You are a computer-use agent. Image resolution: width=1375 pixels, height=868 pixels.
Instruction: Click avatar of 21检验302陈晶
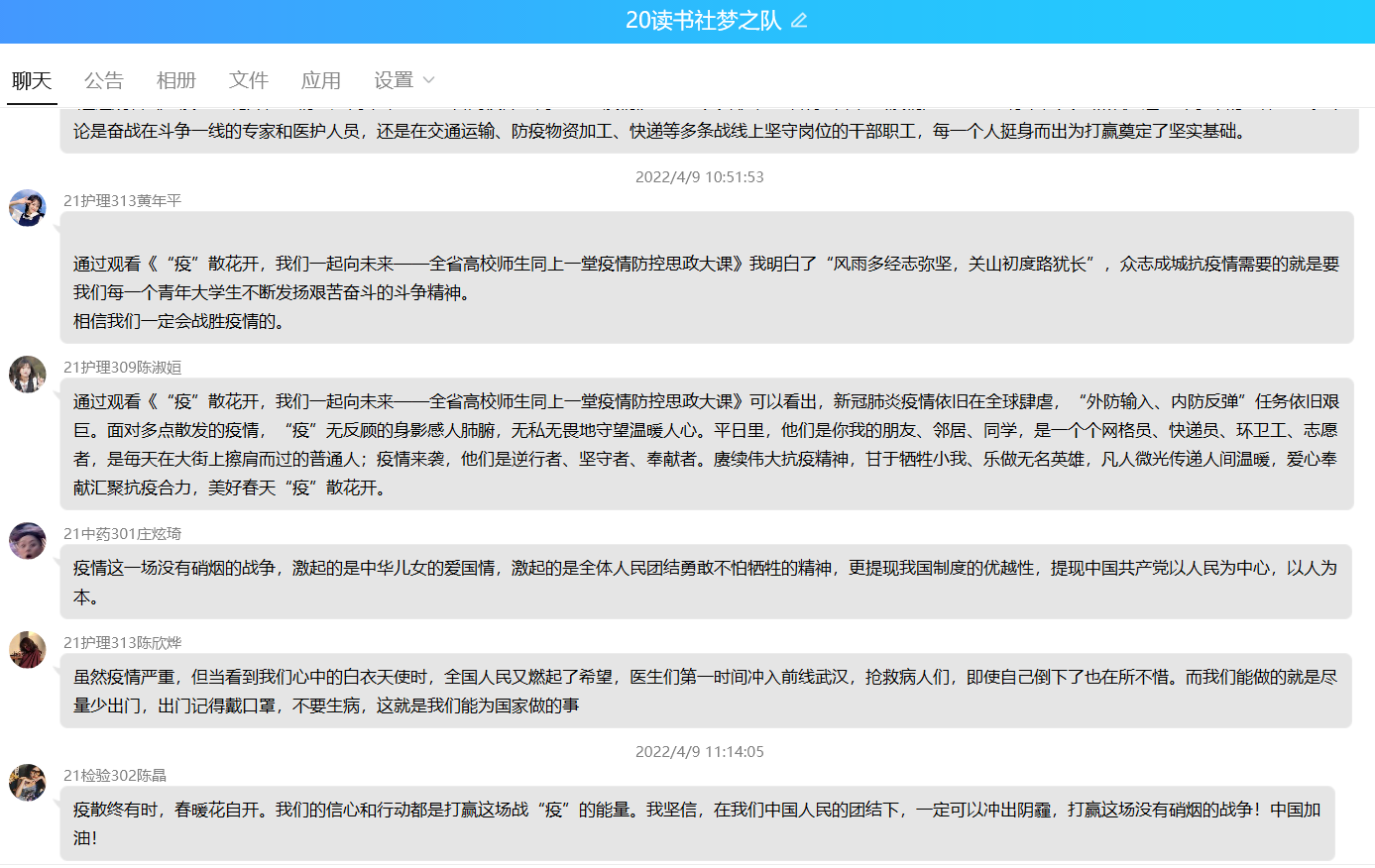28,783
